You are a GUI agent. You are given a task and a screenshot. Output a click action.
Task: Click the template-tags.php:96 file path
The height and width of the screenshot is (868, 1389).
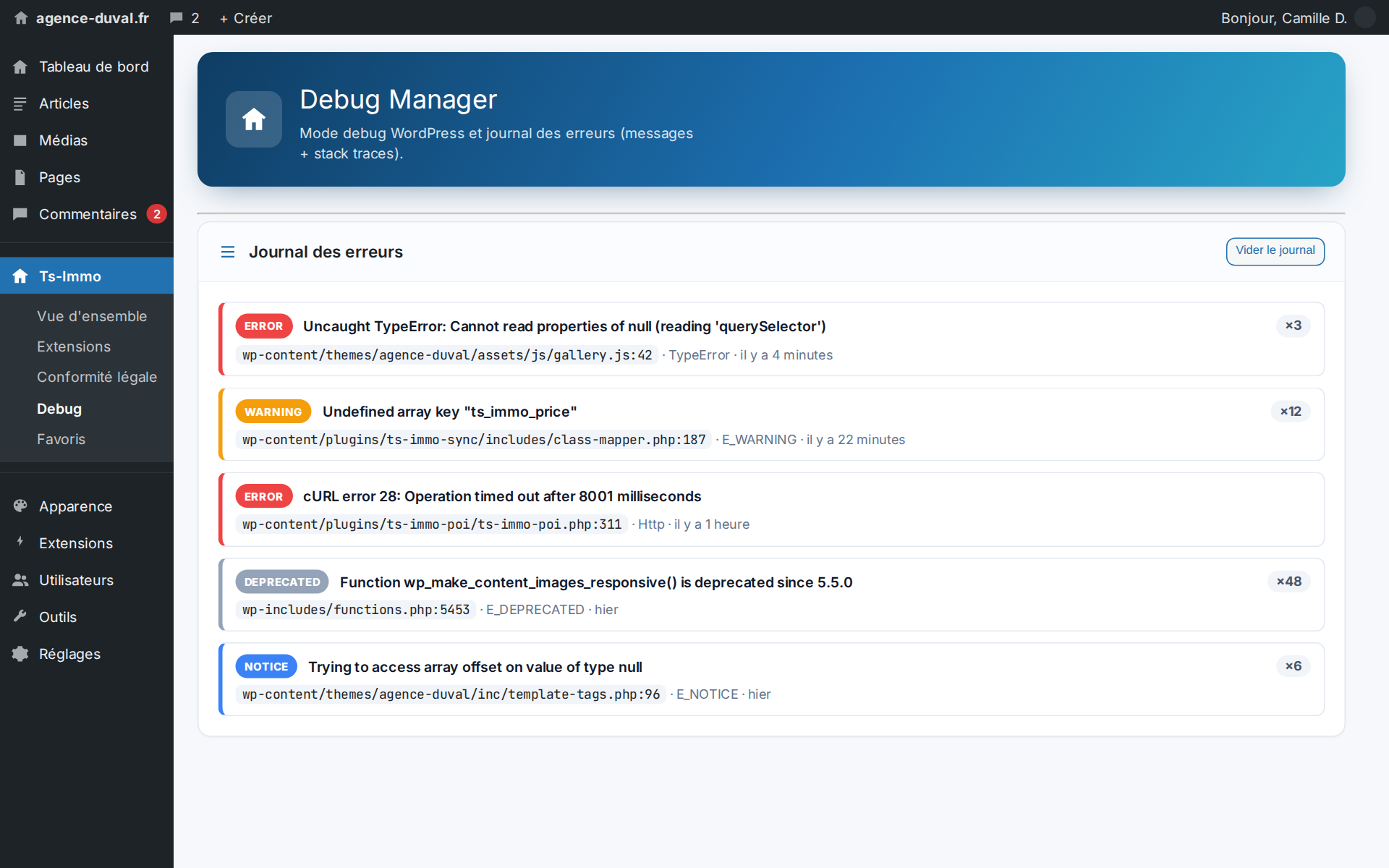tap(451, 694)
